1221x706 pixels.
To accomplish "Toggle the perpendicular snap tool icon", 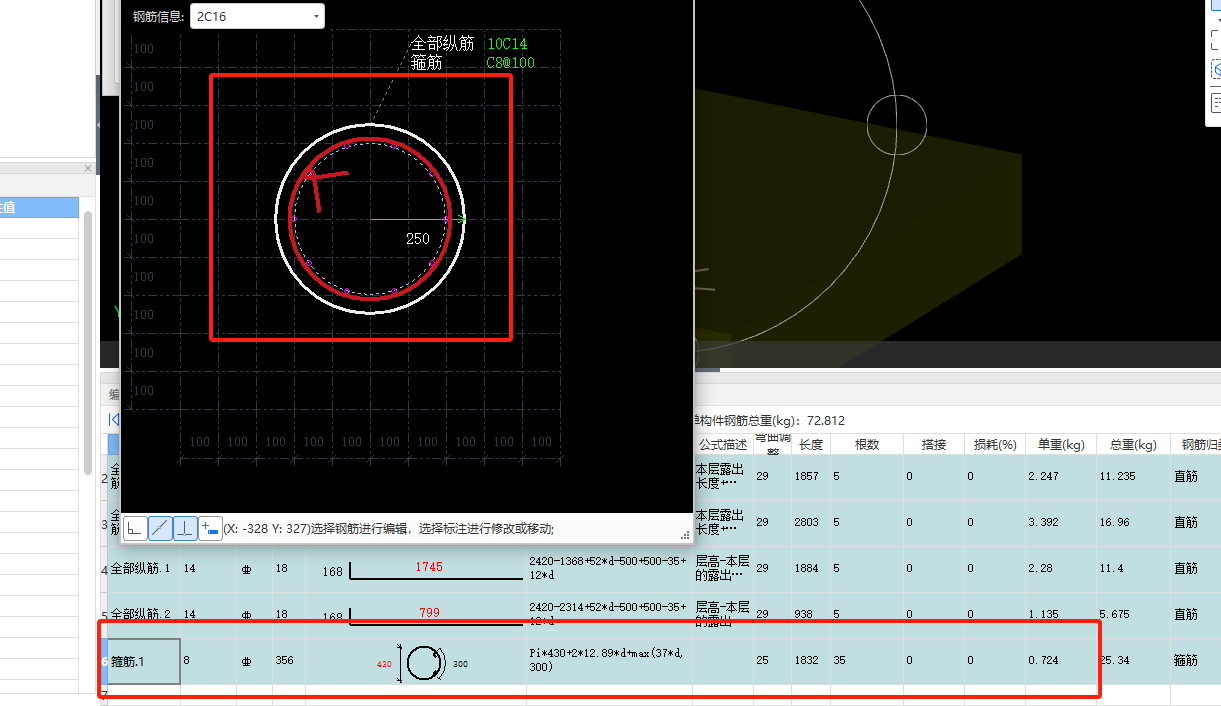I will point(185,528).
